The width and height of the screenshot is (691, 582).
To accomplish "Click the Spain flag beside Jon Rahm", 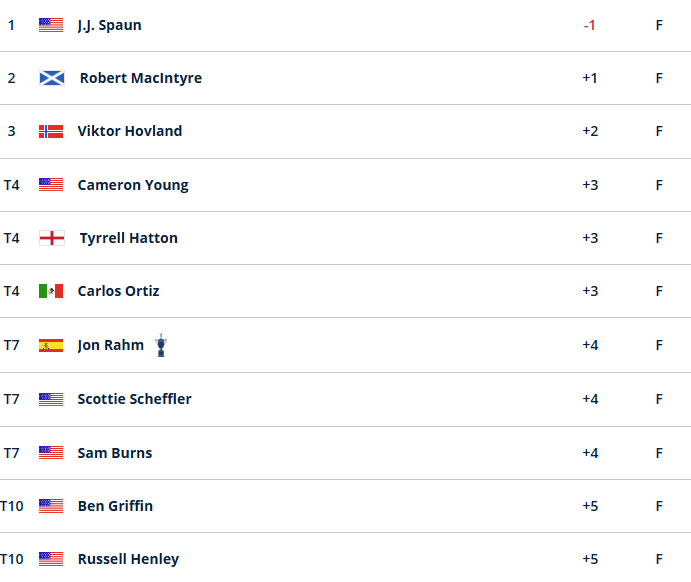I will coord(51,345).
